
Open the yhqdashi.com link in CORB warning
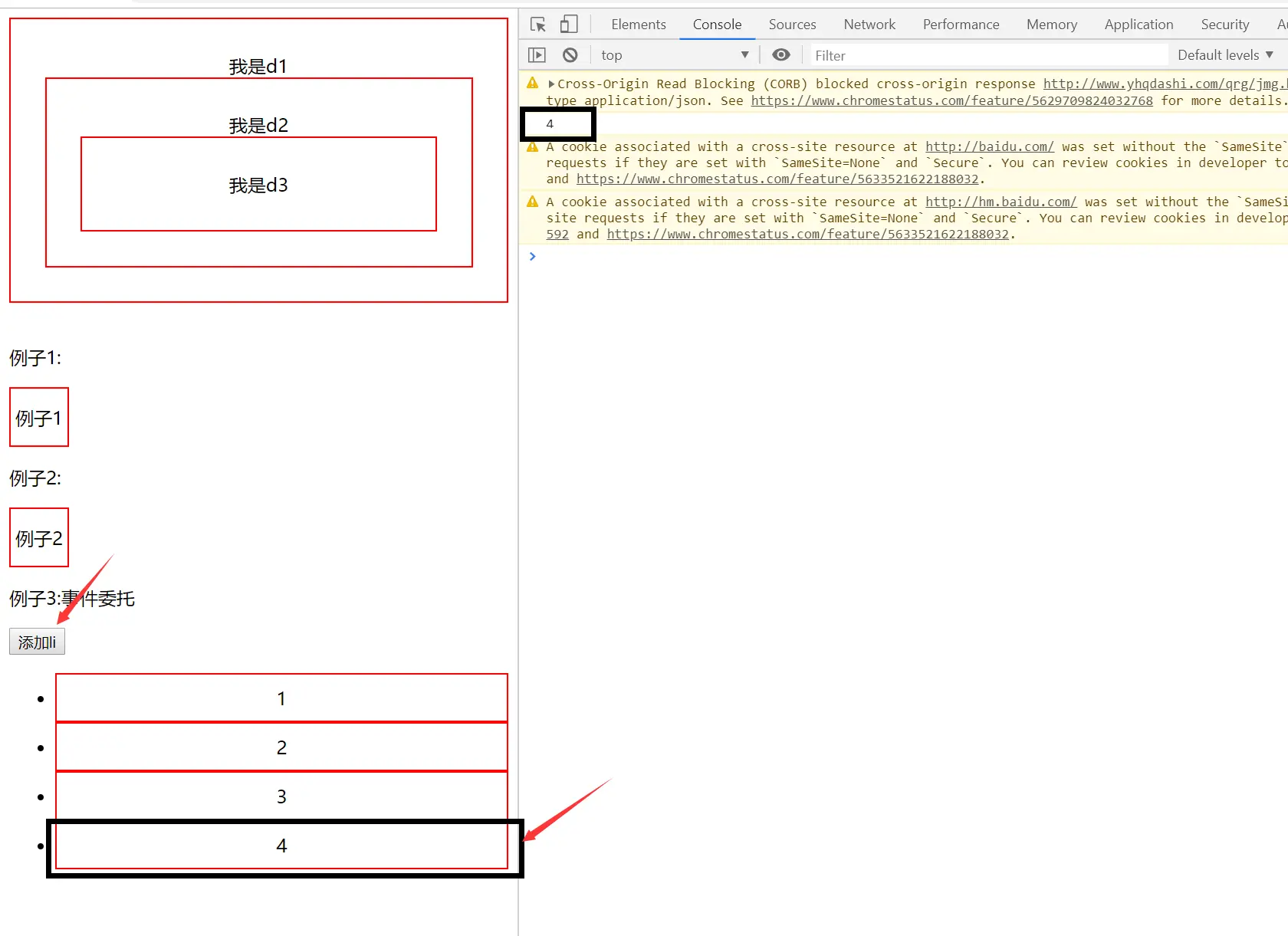pyautogui.click(x=1165, y=84)
